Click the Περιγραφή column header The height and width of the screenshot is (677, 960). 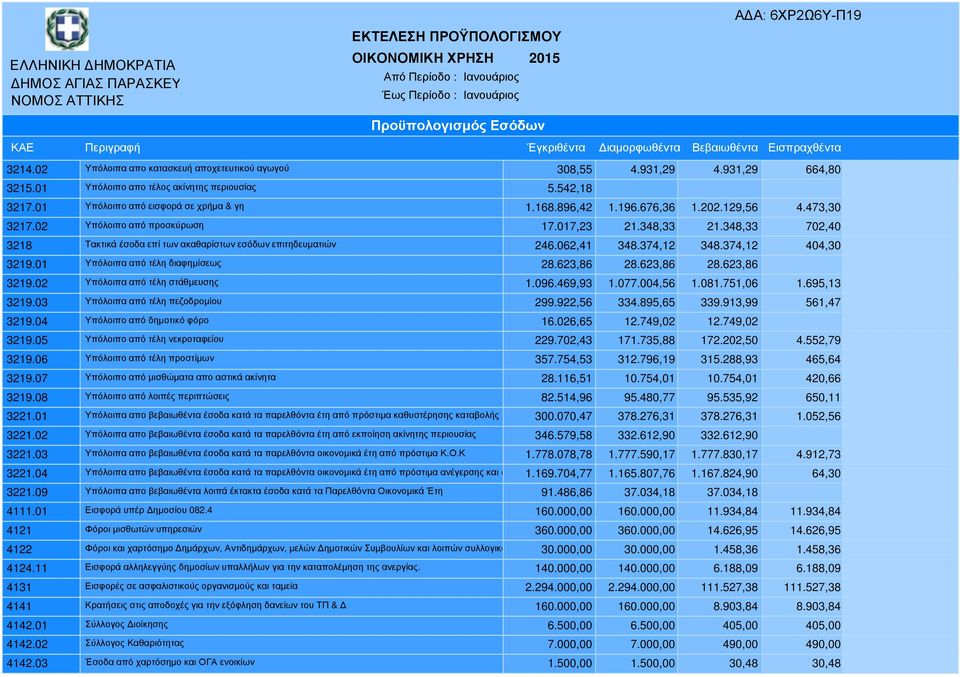point(113,148)
